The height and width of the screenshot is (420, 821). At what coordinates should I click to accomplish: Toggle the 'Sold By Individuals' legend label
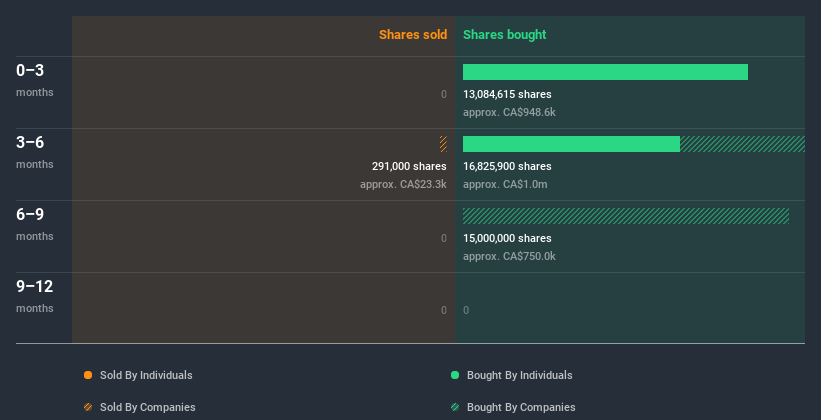[x=146, y=375]
